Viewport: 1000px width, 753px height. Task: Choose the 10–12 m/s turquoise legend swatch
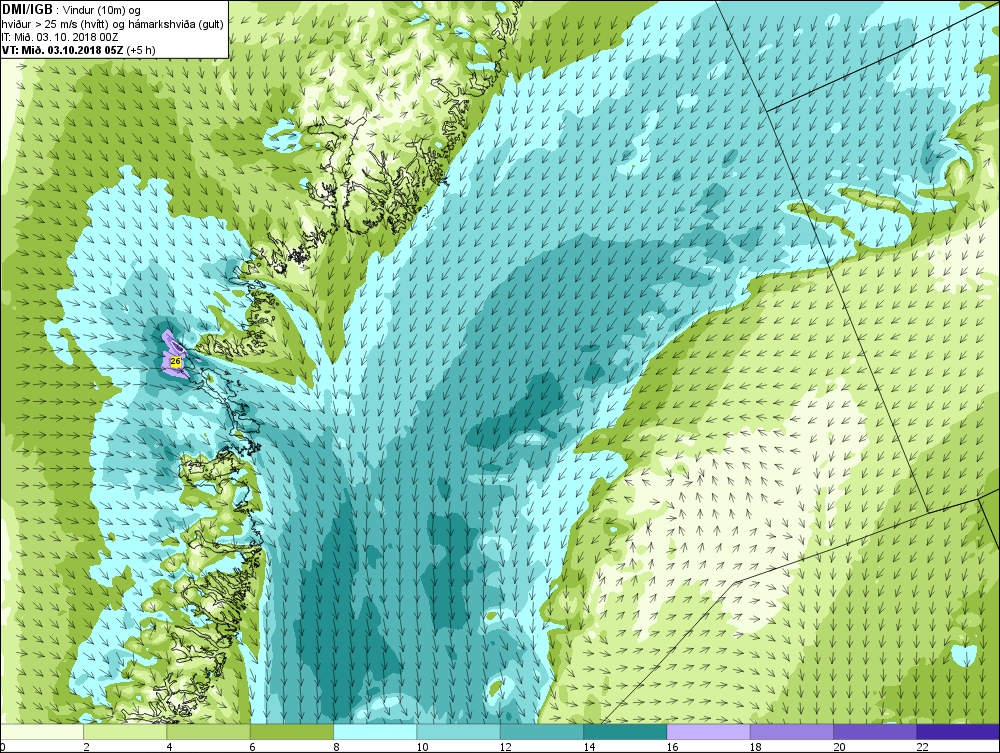[459, 731]
